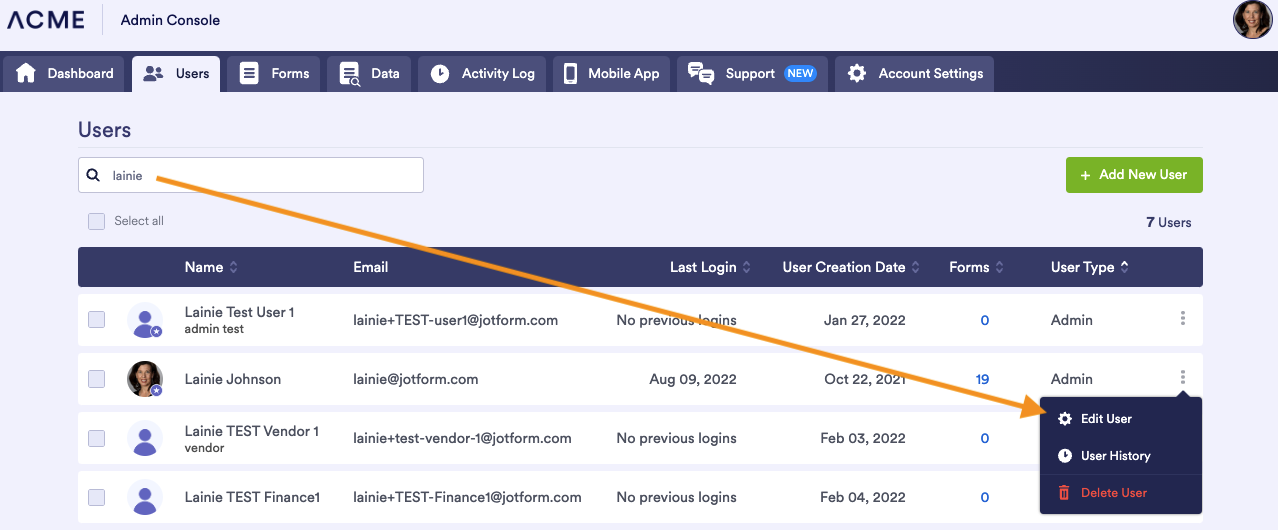
Task: Select the Lainie TEST Vendor 1 checkbox
Action: tap(96, 438)
